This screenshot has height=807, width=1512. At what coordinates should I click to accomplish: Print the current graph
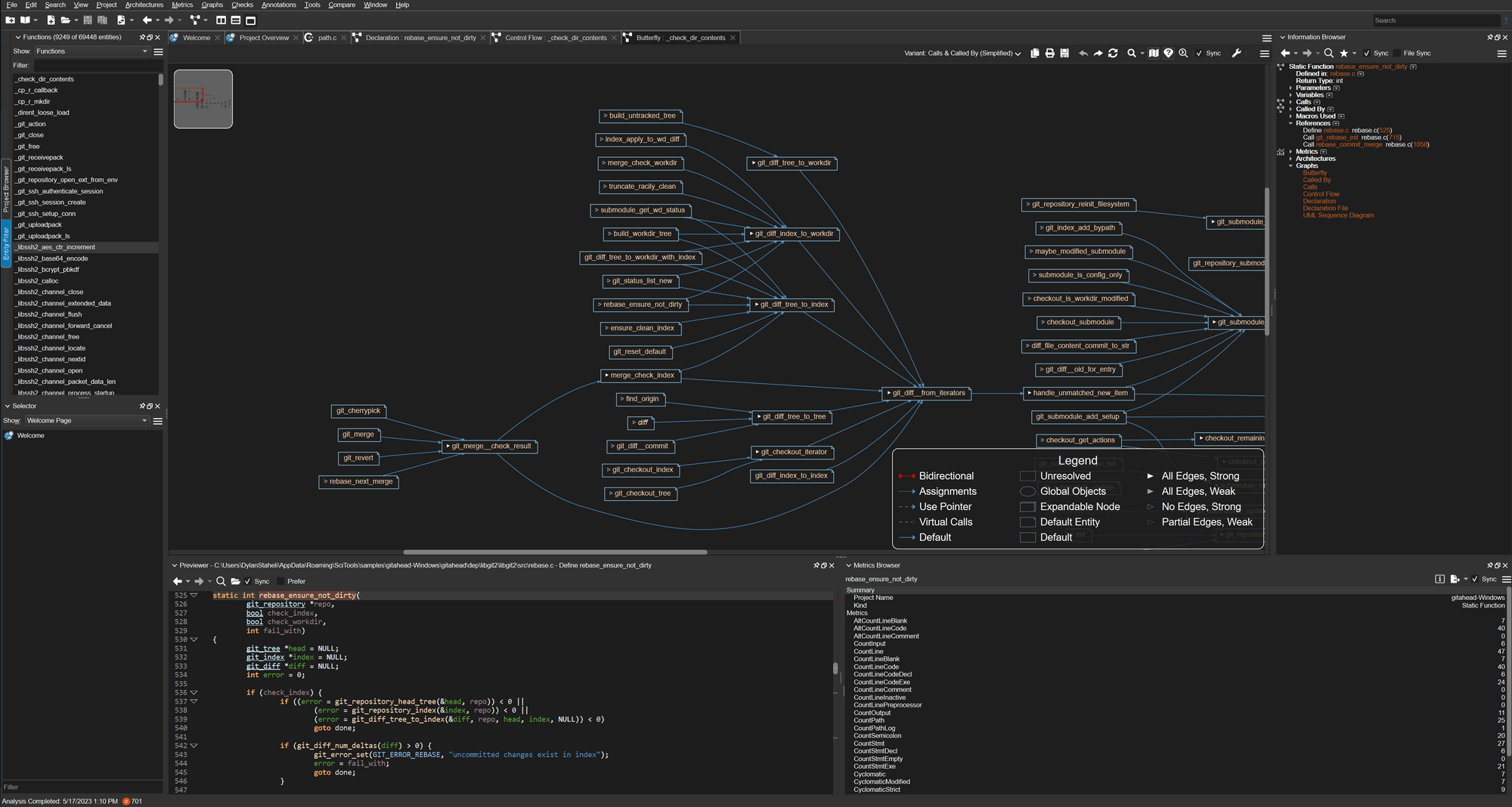1050,53
